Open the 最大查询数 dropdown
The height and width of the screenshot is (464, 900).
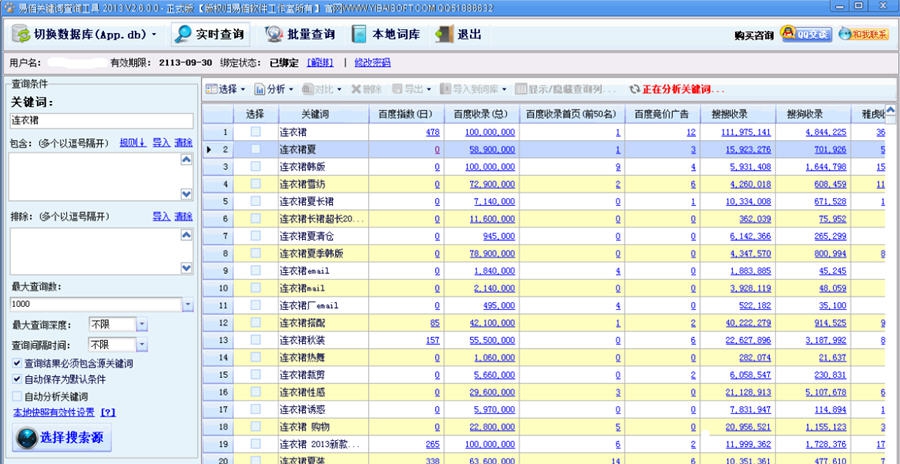188,304
